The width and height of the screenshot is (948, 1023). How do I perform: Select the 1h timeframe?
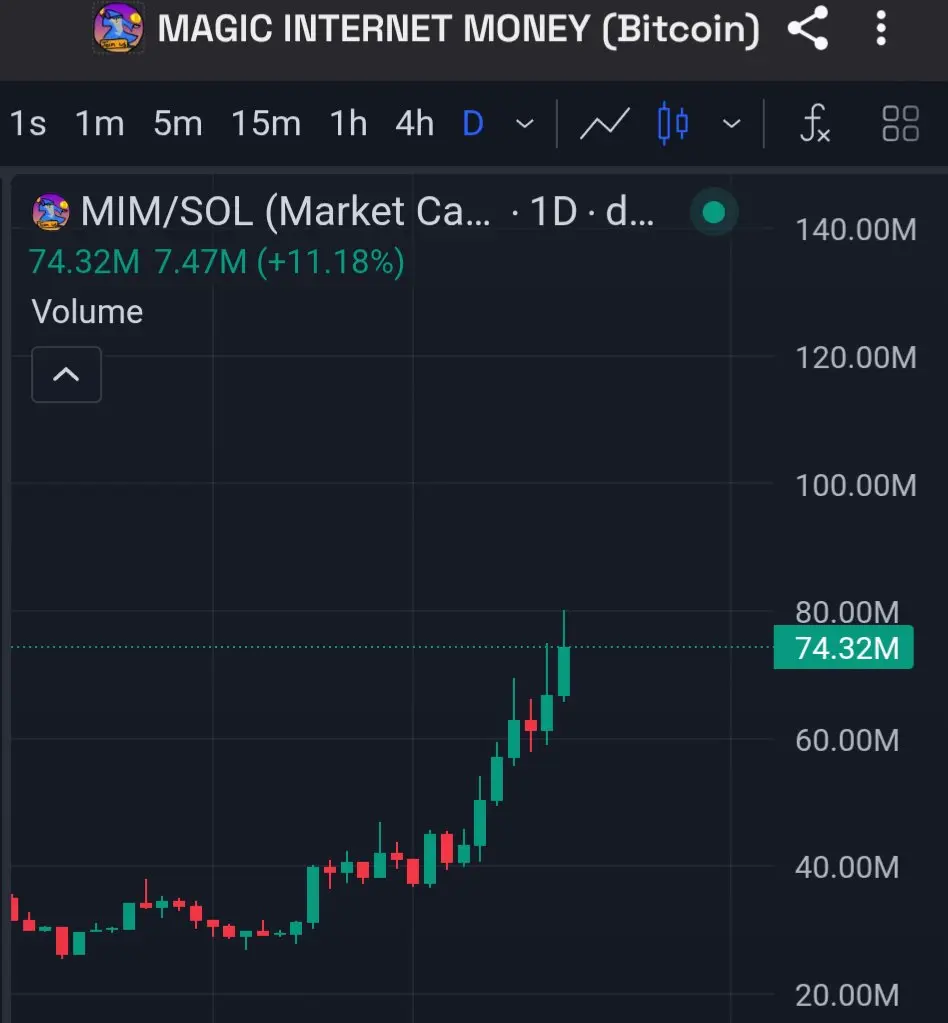(x=348, y=123)
